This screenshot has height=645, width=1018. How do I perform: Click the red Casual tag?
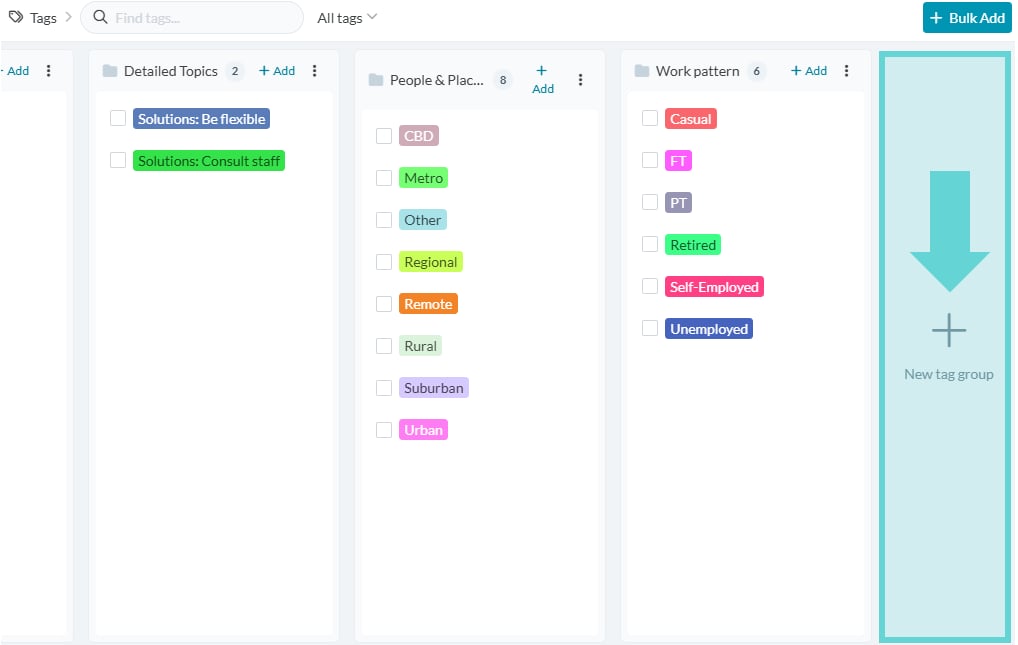(691, 119)
